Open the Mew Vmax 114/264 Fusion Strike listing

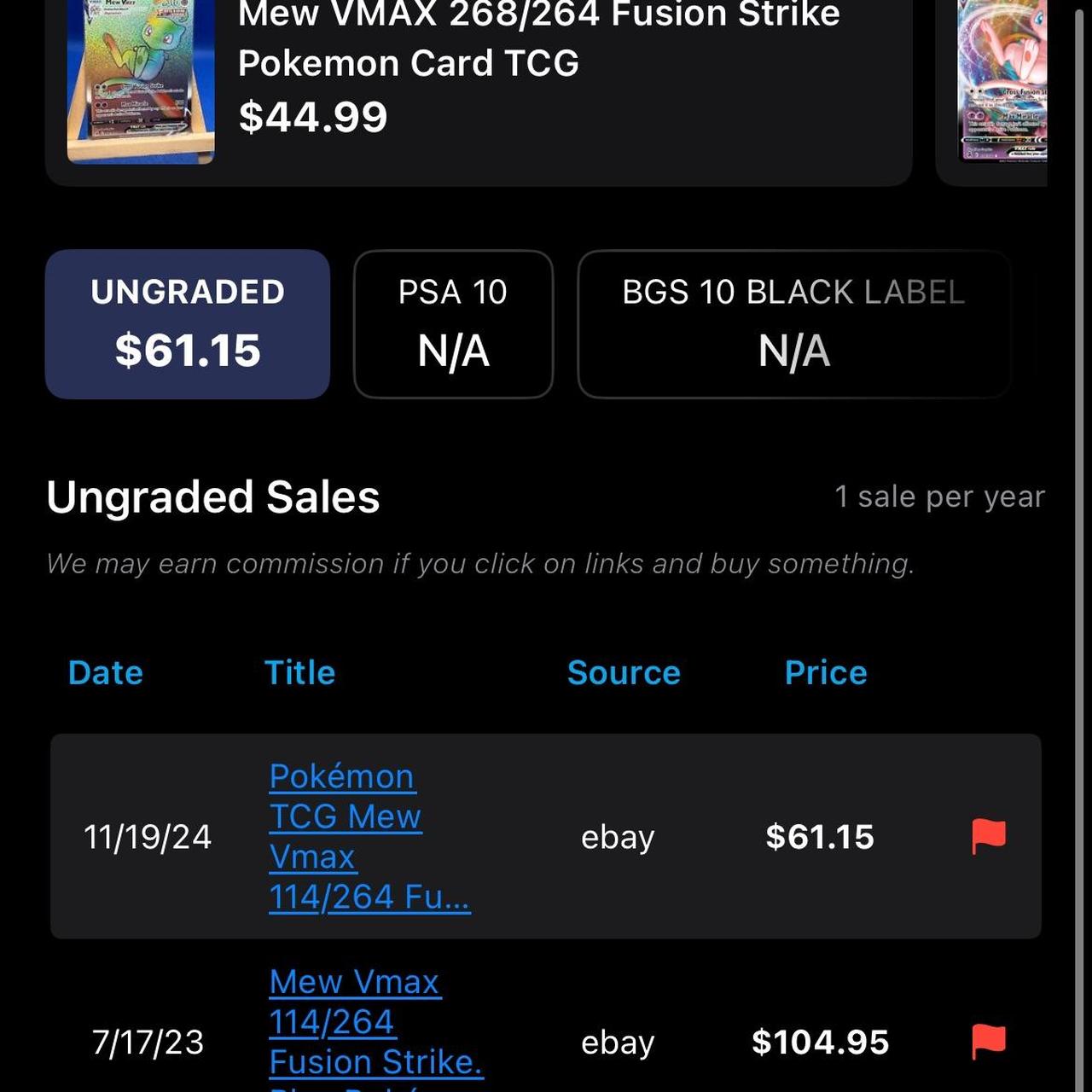(375, 1021)
